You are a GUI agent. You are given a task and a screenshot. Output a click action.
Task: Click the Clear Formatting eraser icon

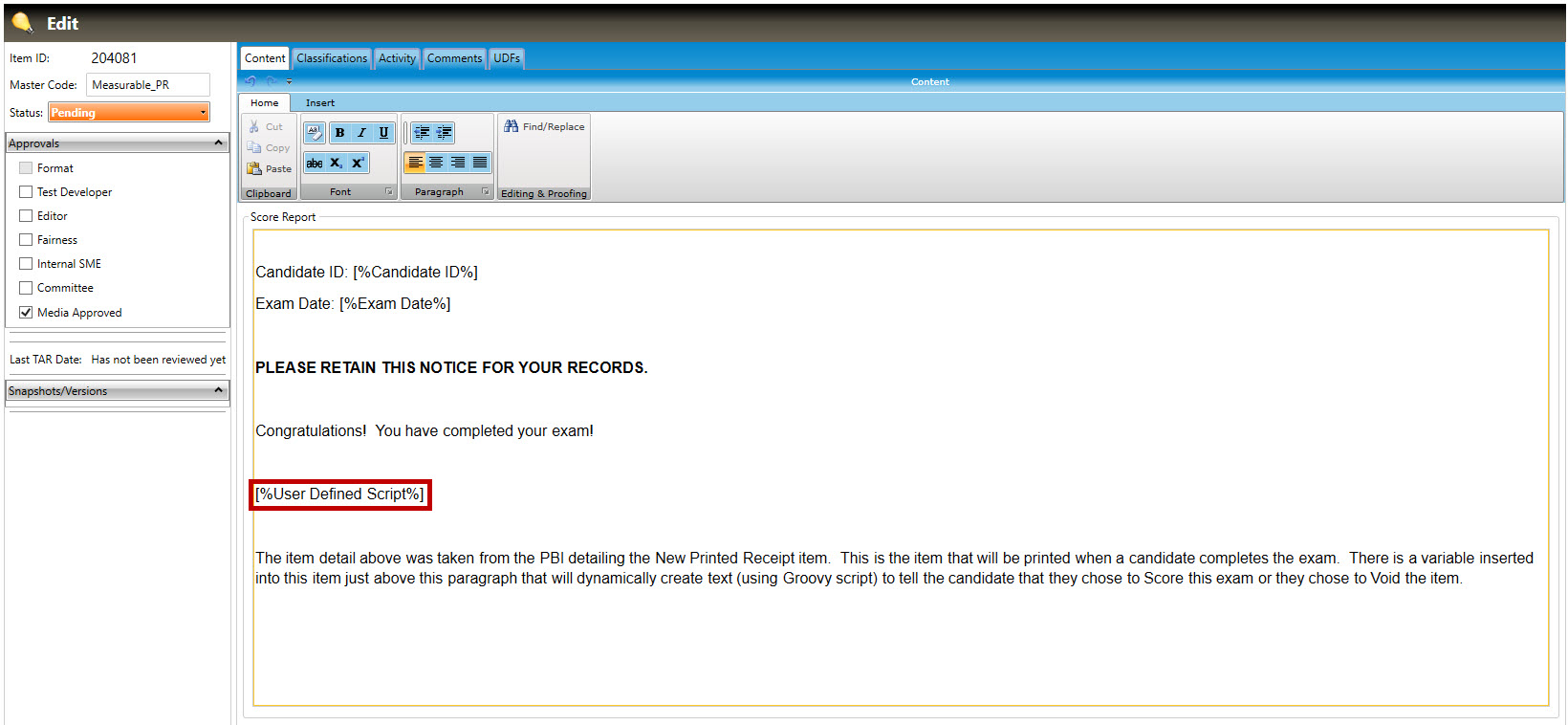[315, 133]
